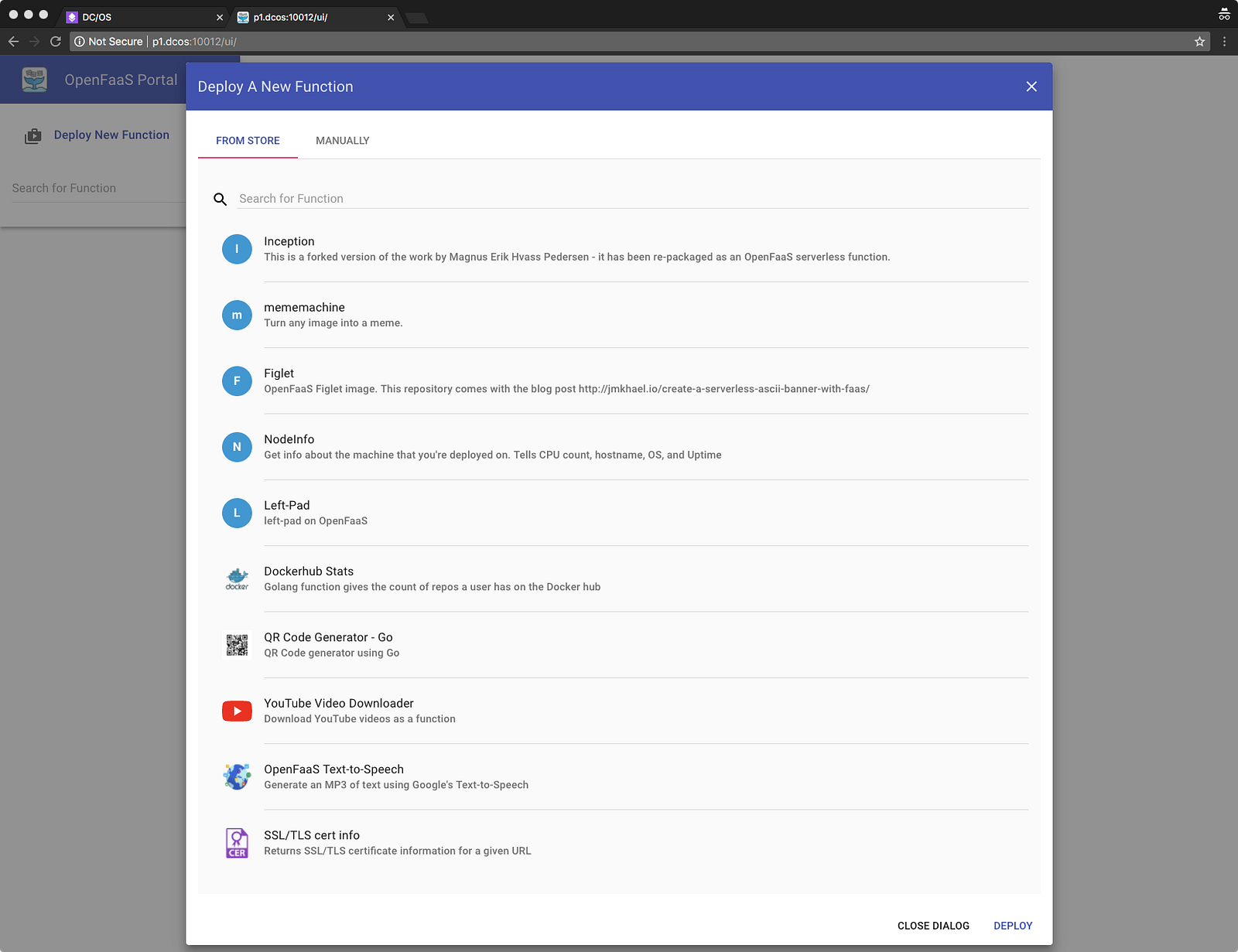Viewport: 1238px width, 952px height.
Task: Click the mememachine avatar icon
Action: [x=237, y=315]
